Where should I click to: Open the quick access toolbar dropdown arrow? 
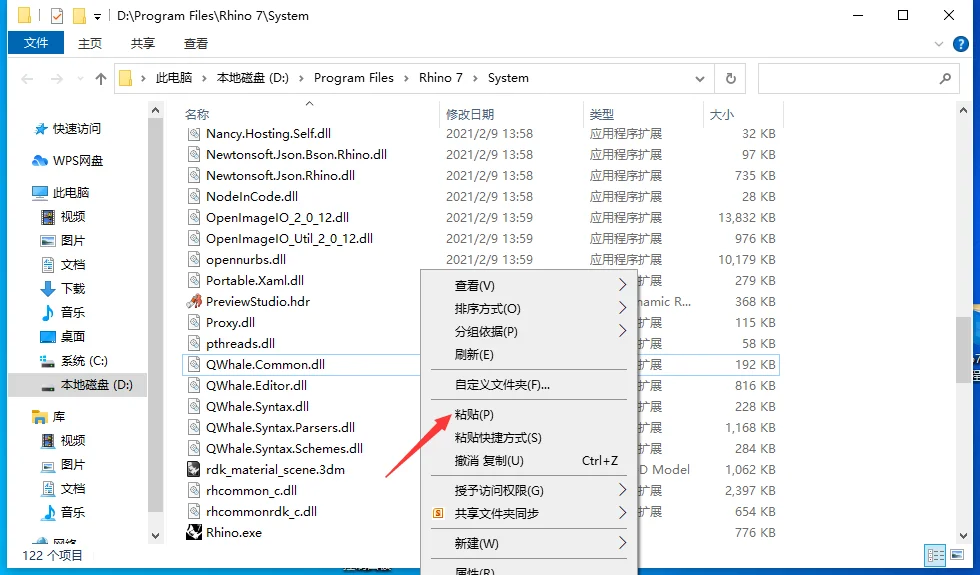tap(98, 16)
